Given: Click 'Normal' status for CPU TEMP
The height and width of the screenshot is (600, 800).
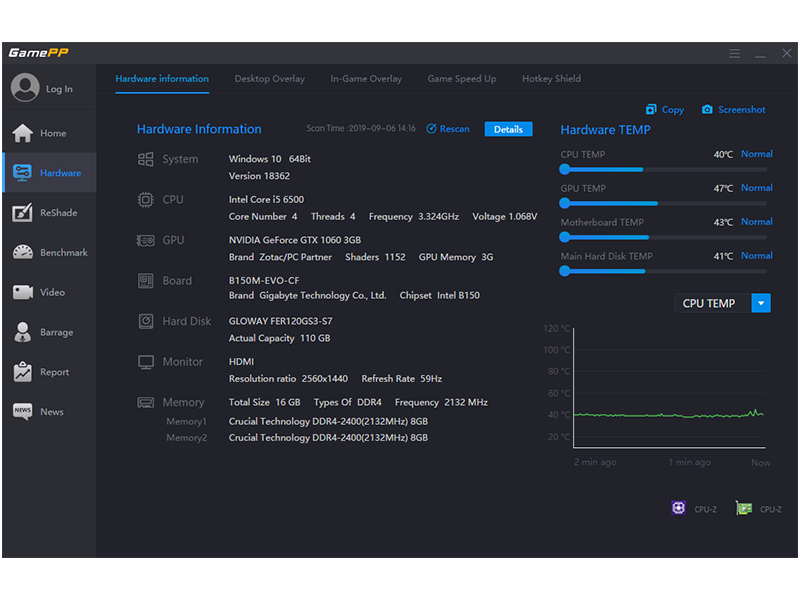Looking at the screenshot, I should (x=757, y=154).
